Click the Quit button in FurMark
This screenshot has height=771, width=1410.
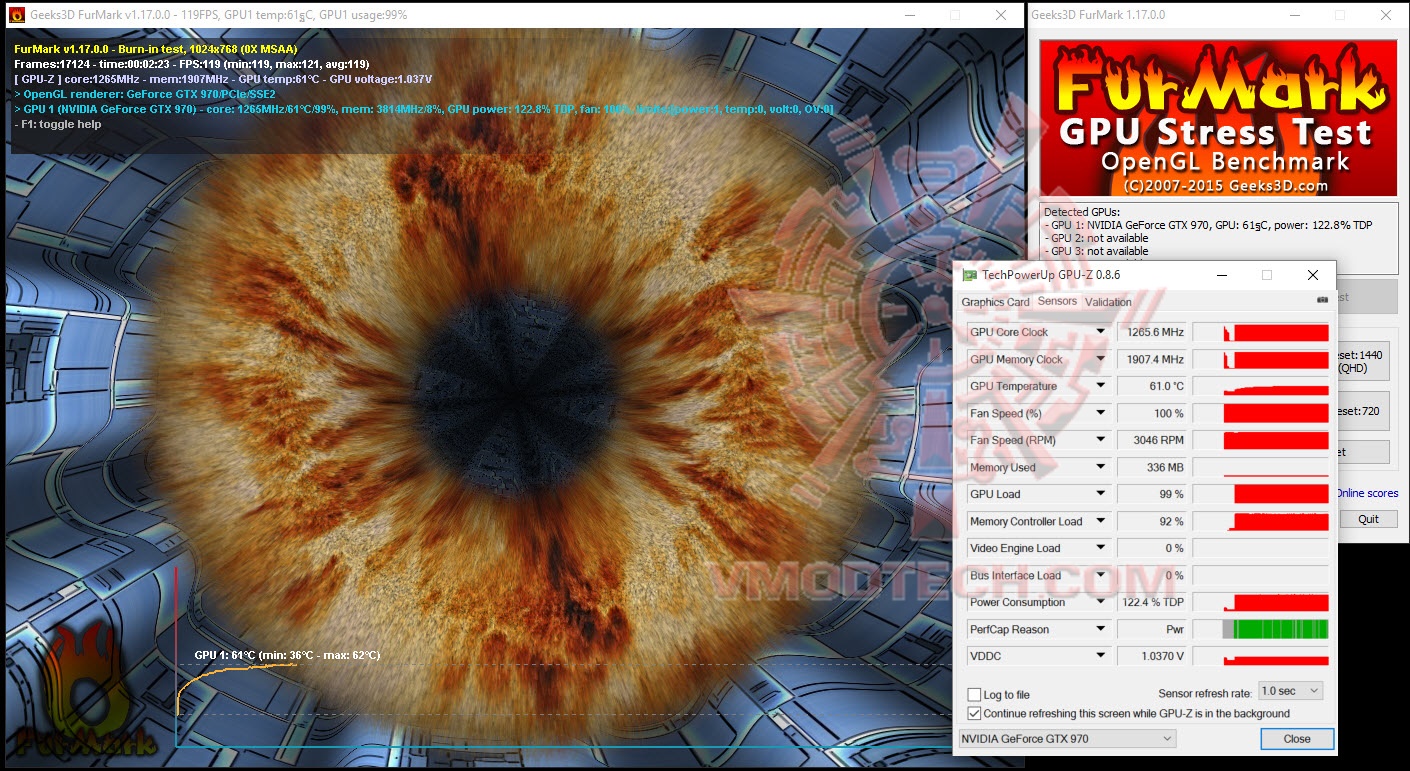point(1368,519)
